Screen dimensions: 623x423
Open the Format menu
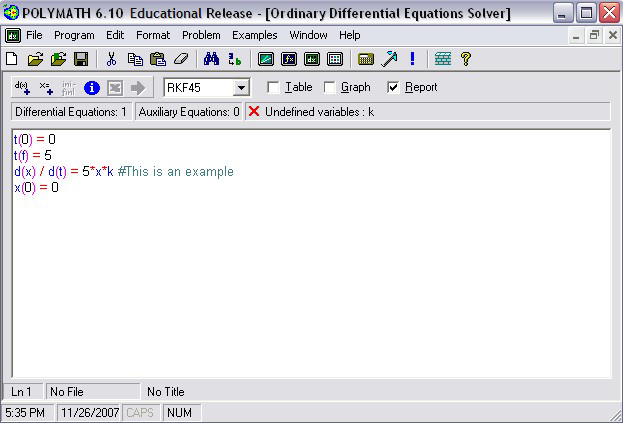pyautogui.click(x=153, y=35)
